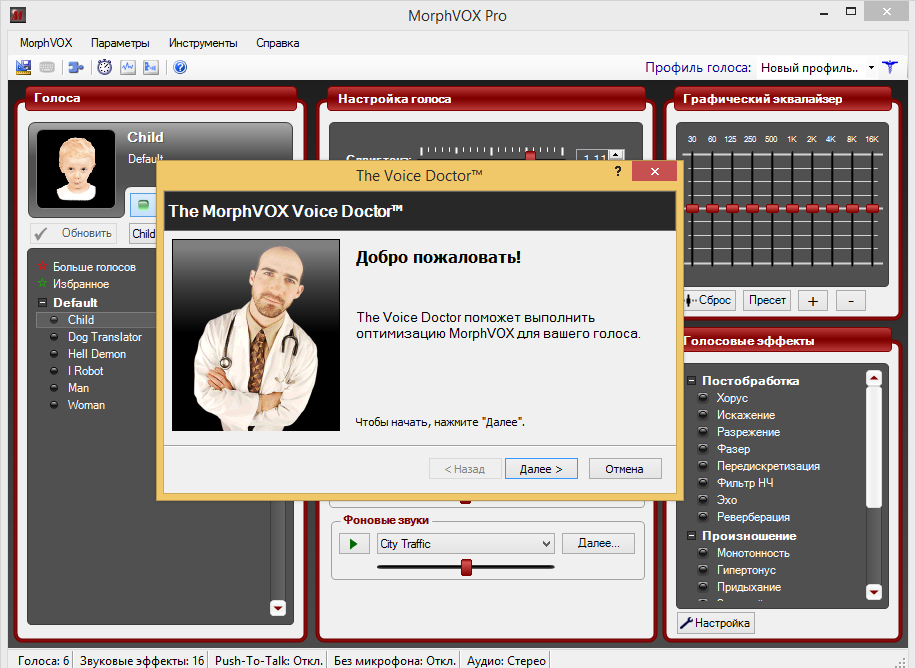Click the grayed keyboard toolbar icon
This screenshot has height=668, width=916.
[x=47, y=68]
